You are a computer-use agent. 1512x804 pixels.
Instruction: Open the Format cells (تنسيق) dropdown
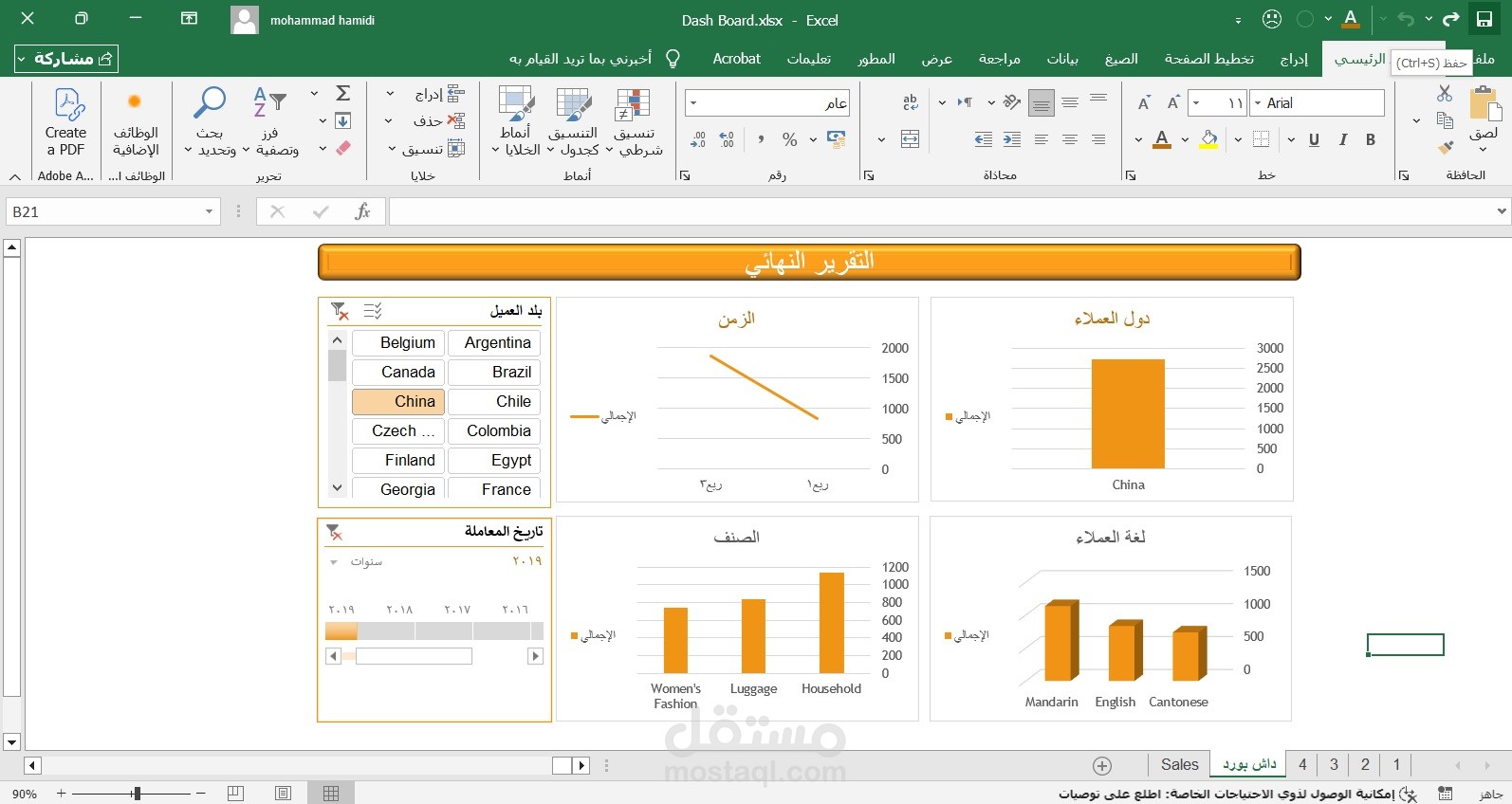[x=392, y=149]
